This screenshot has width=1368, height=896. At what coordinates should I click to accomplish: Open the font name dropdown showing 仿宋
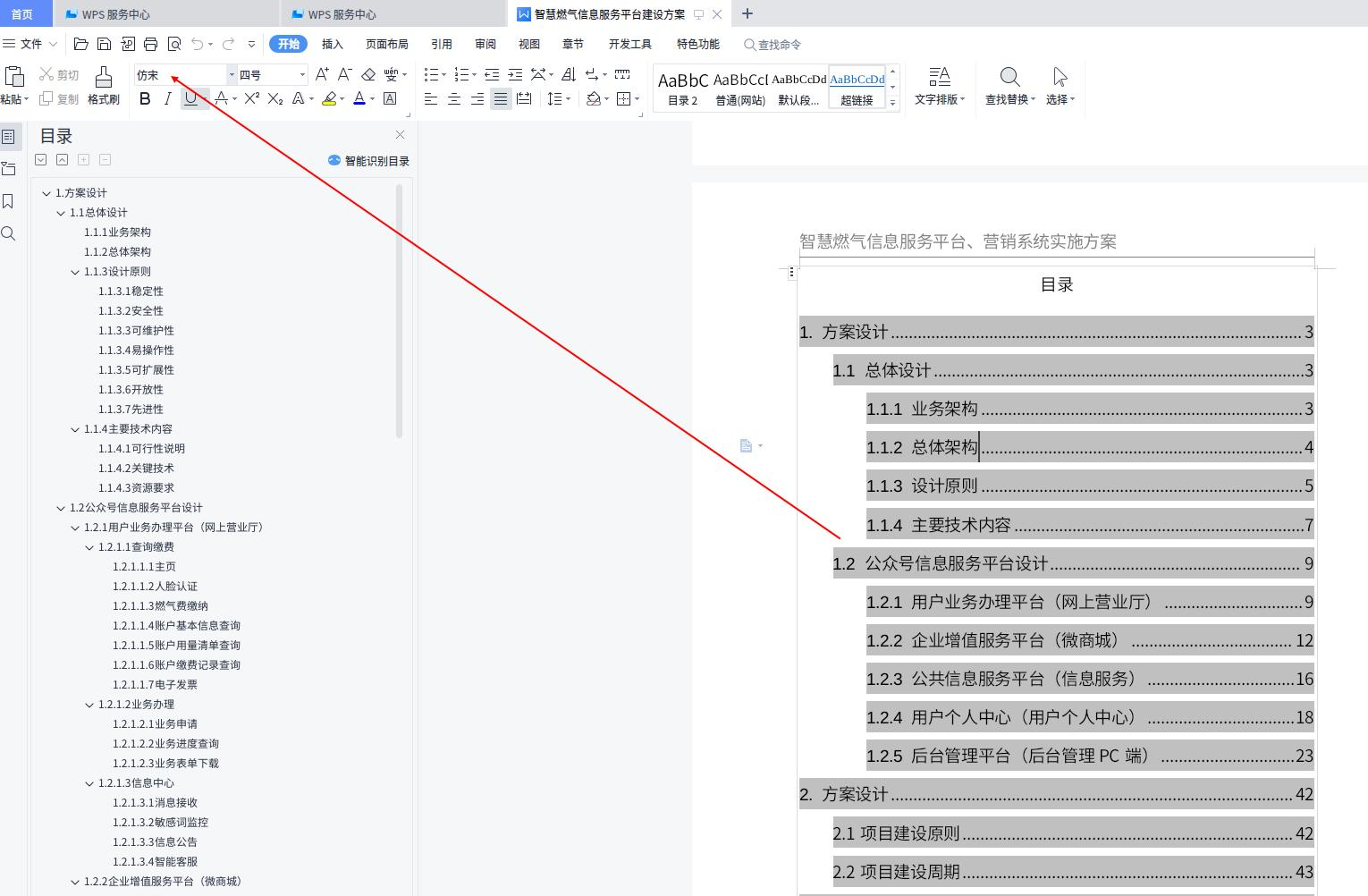coord(231,75)
